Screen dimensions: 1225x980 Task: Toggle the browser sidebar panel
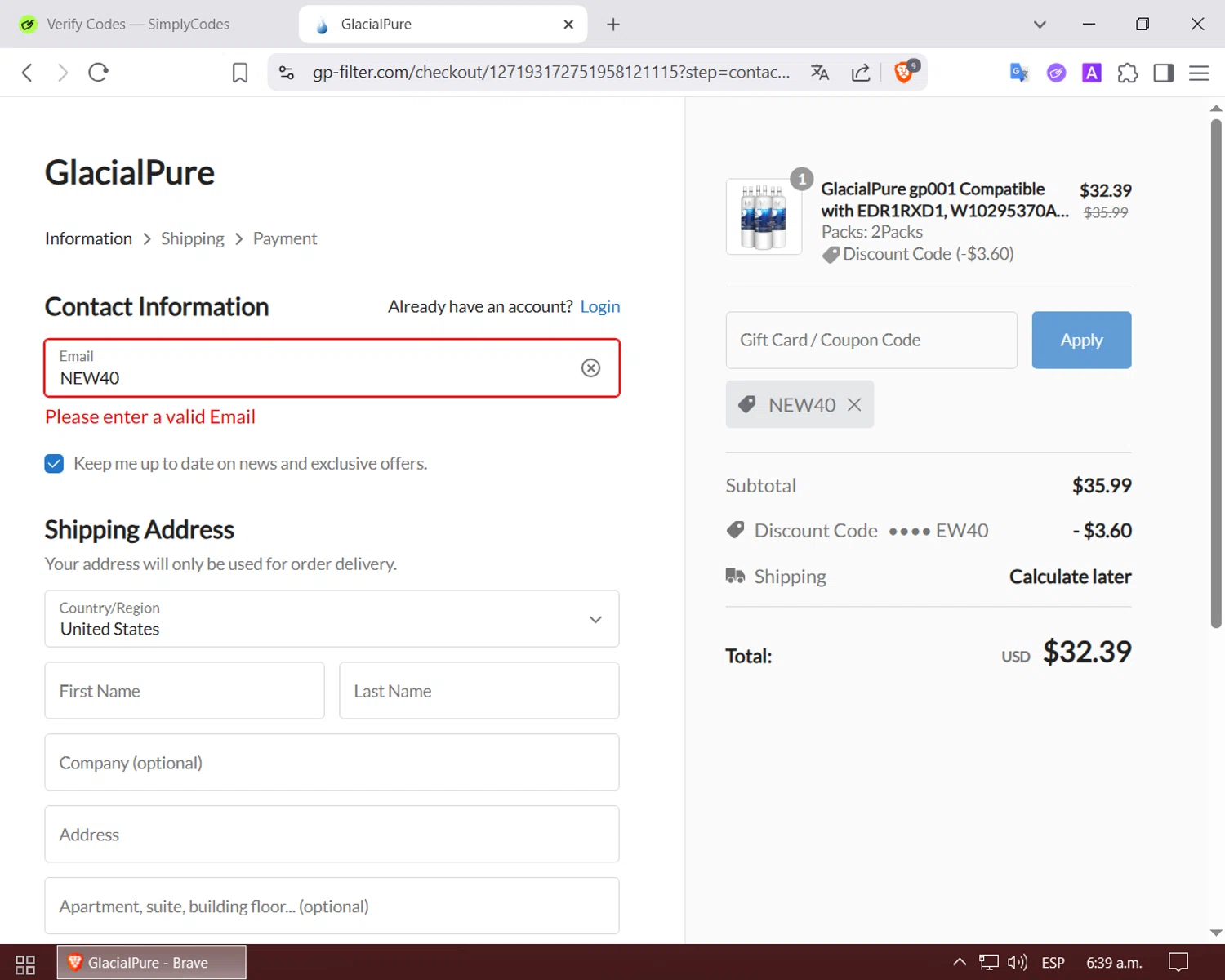tap(1164, 73)
